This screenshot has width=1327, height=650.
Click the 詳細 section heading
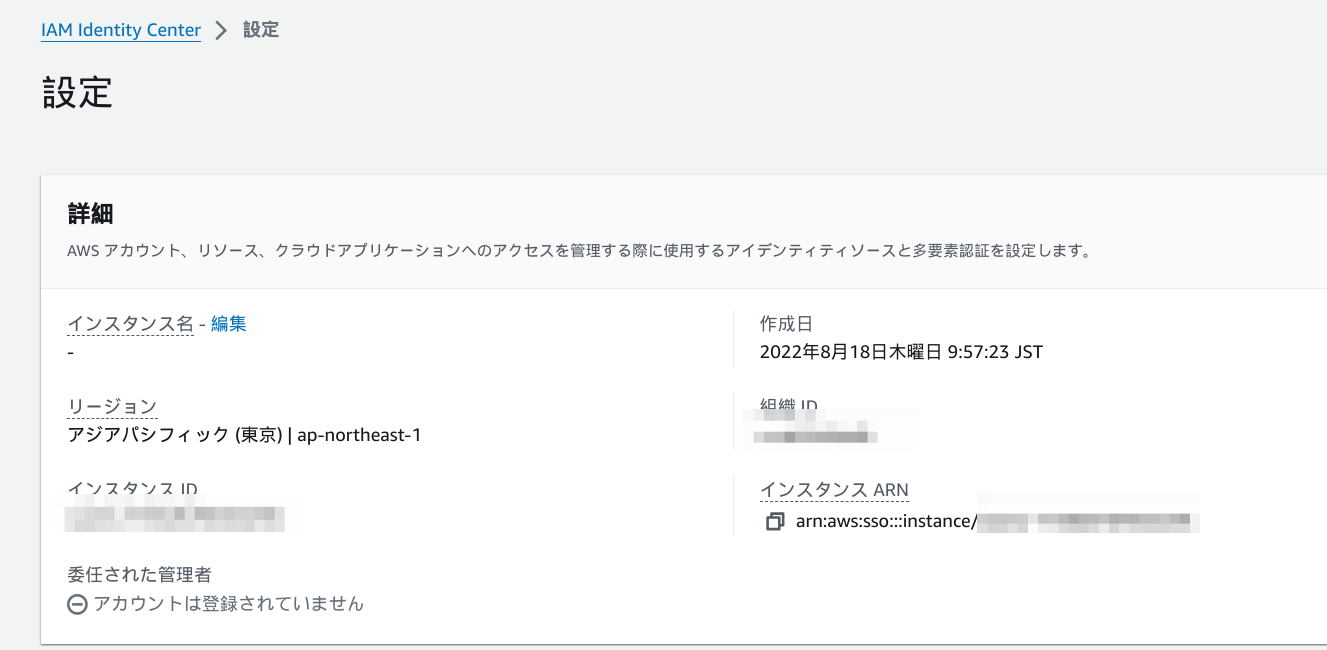90,213
